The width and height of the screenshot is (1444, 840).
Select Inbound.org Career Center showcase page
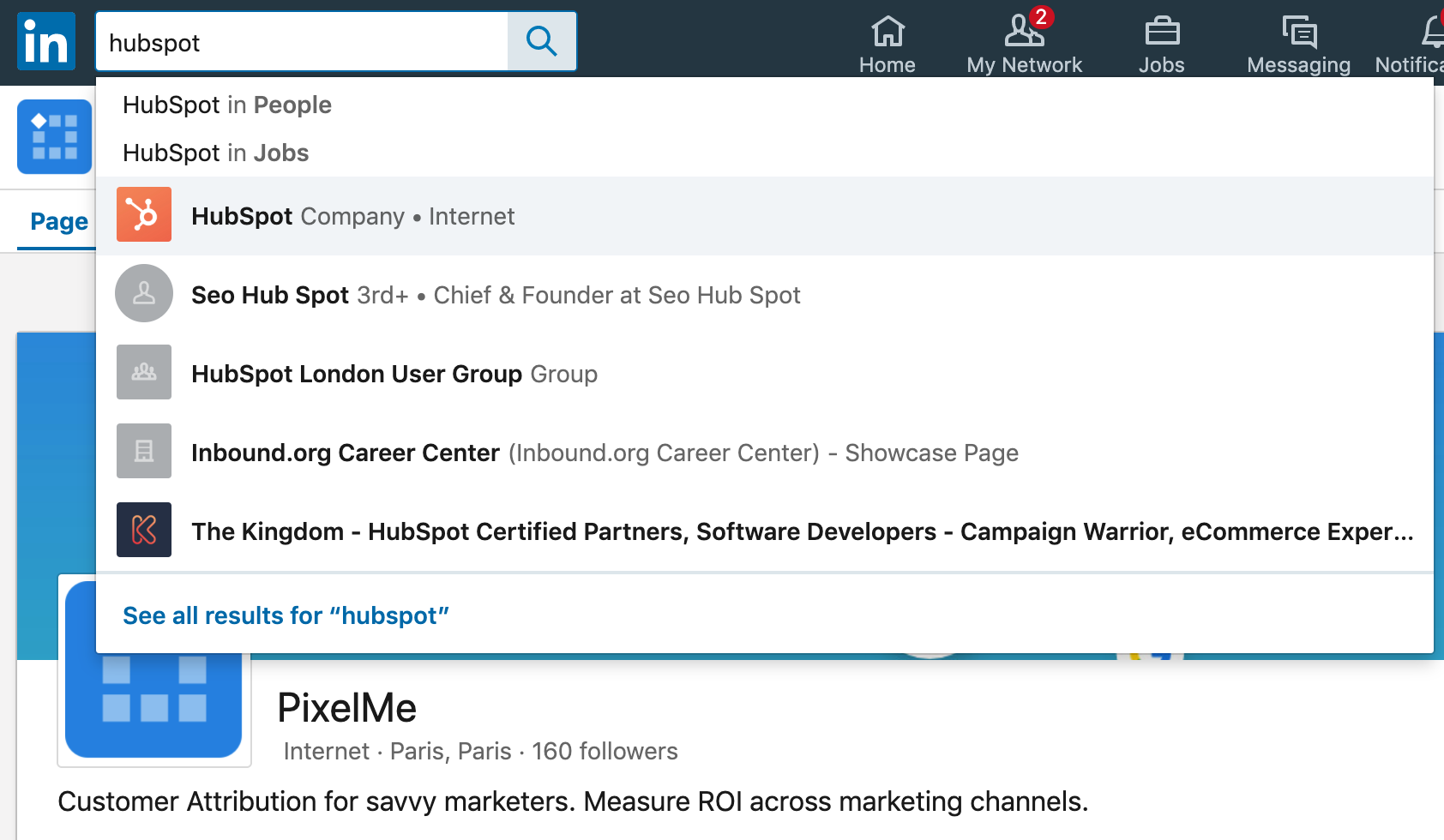click(605, 453)
